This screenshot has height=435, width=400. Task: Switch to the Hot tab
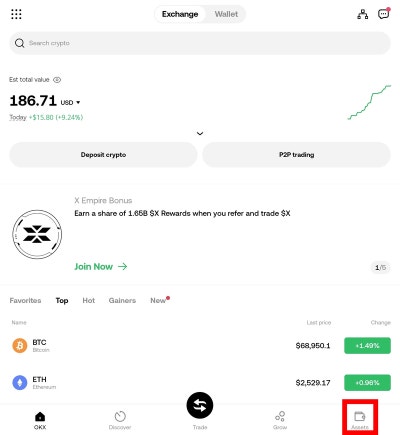click(x=89, y=301)
